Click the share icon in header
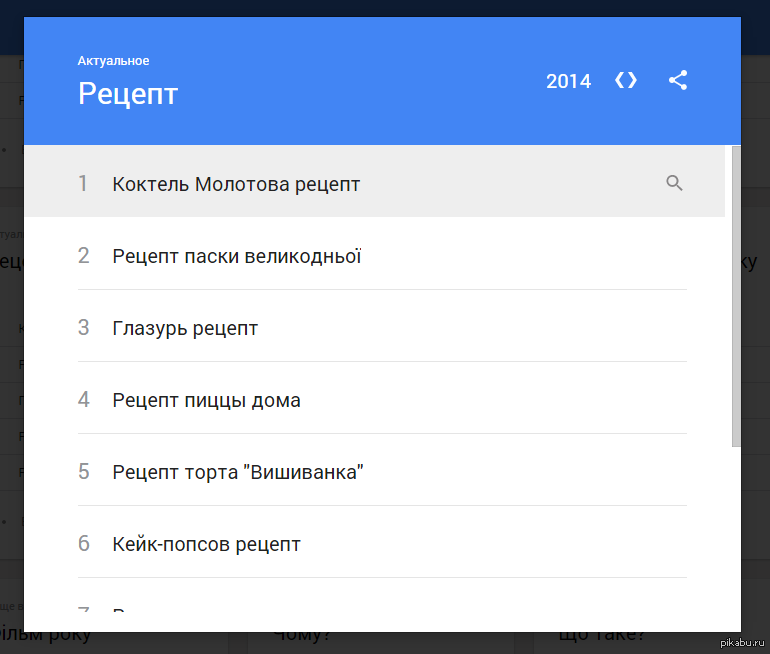 (678, 80)
